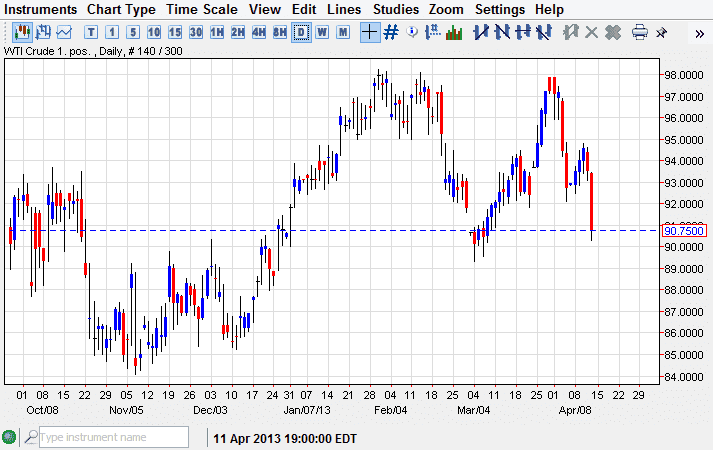Click the Type instrument name field
Viewport: 713px width, 450px height.
[114, 437]
